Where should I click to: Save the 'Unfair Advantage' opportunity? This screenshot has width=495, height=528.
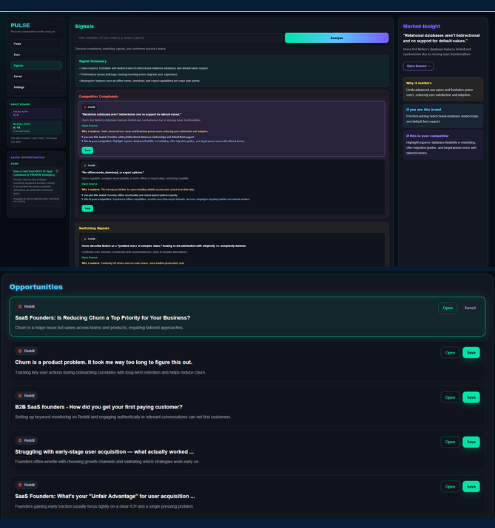(x=471, y=487)
